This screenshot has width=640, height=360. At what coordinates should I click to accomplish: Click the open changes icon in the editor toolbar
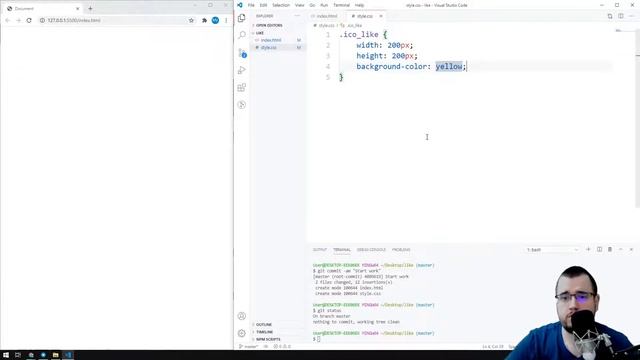point(610,16)
